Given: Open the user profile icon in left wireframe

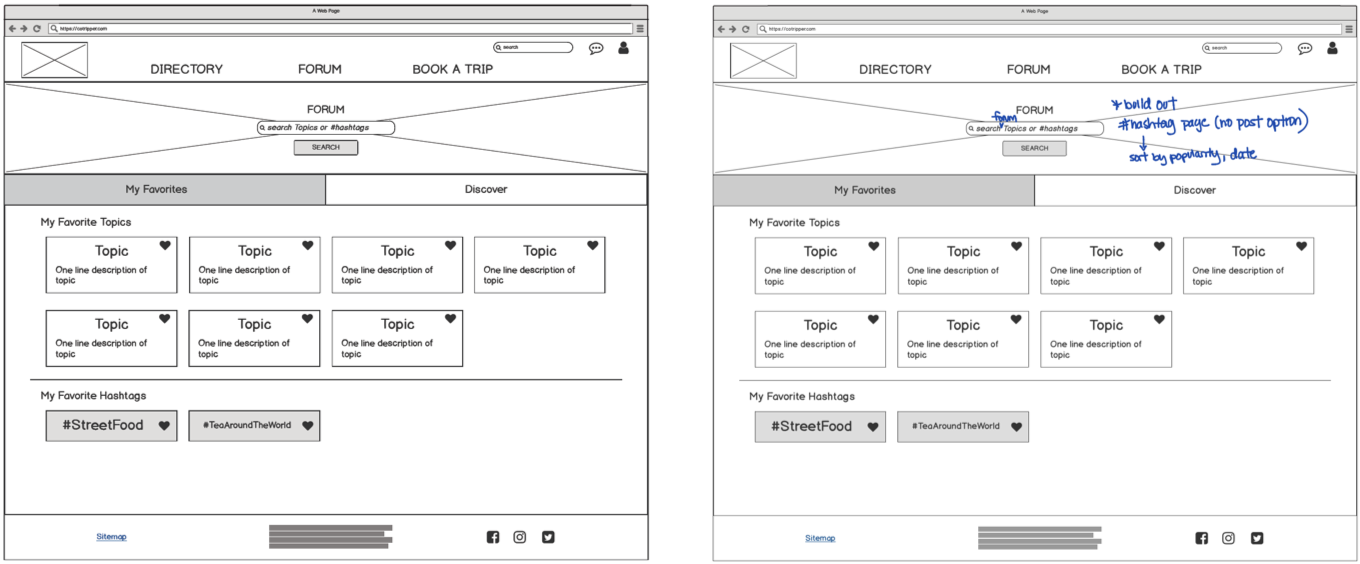Looking at the screenshot, I should (623, 47).
